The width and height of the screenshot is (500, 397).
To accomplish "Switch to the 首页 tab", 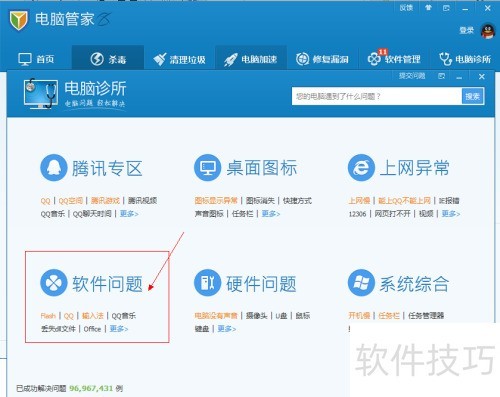I will (36, 59).
